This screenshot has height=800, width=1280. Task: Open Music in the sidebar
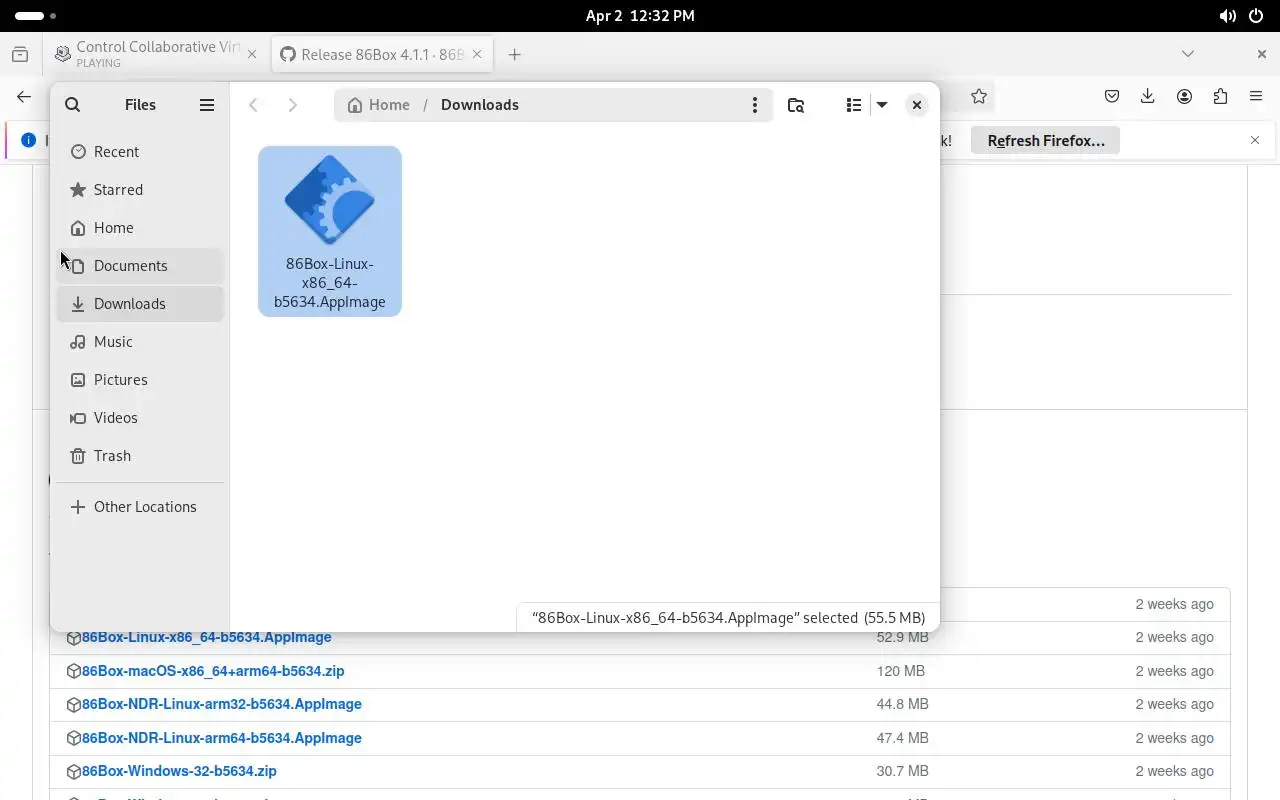click(x=140, y=341)
